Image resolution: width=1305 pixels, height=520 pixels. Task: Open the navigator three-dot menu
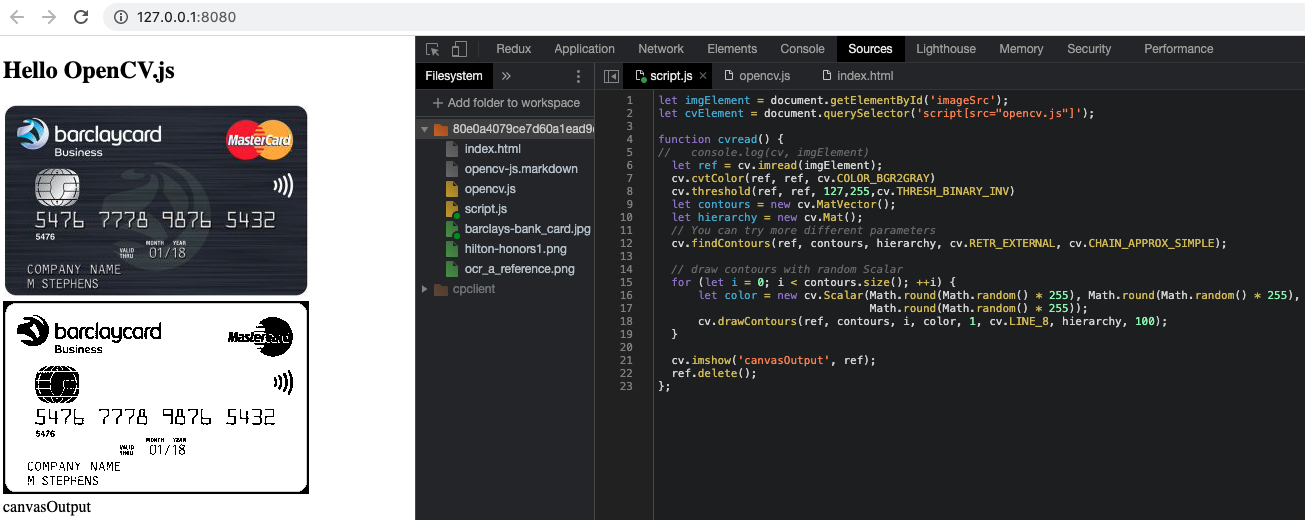point(578,76)
